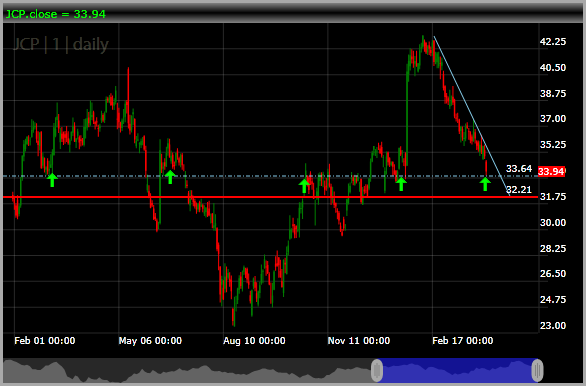
Task: Click the 38.75 price axis label
Action: point(553,93)
